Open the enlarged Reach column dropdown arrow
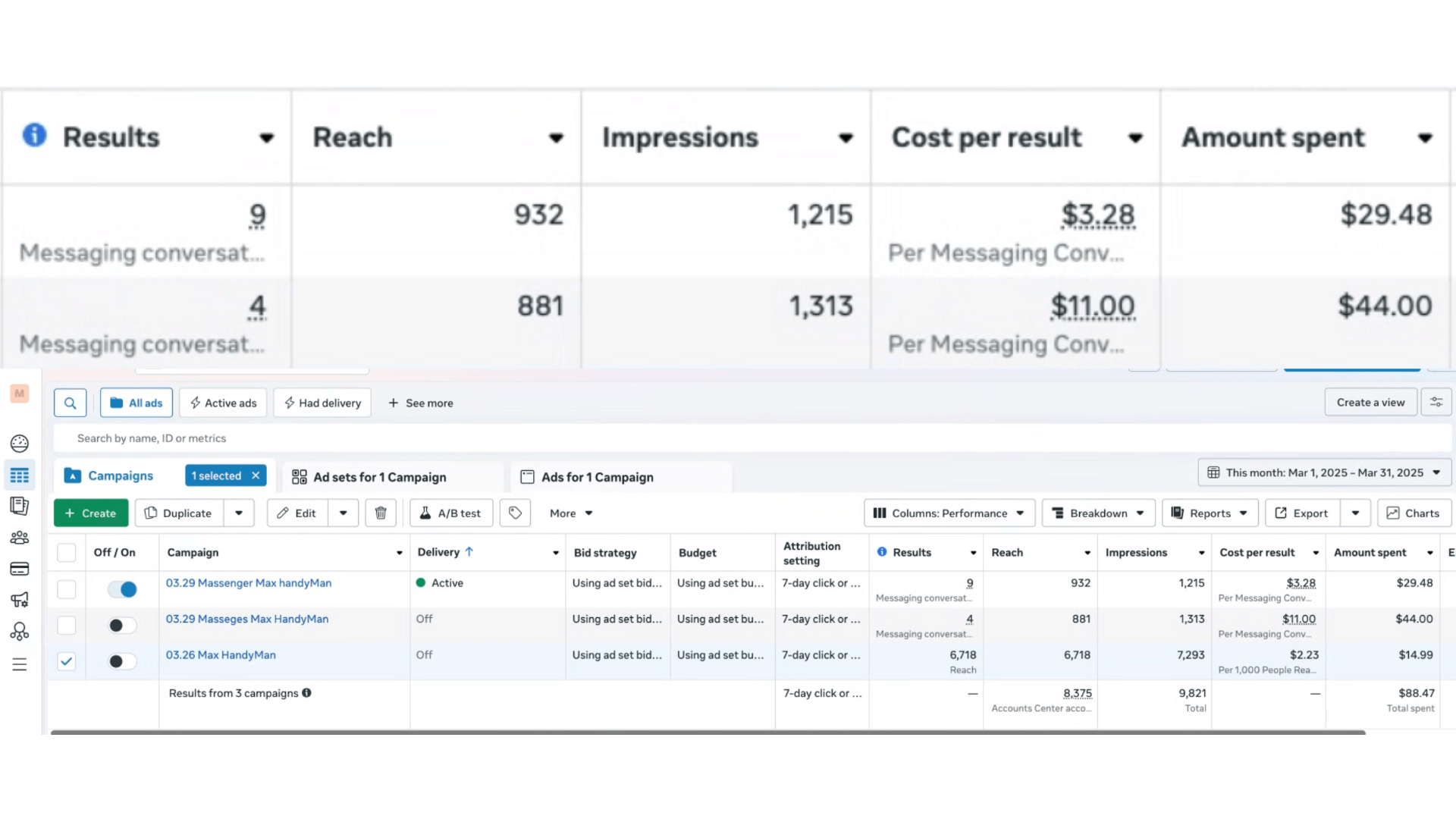Image resolution: width=1456 pixels, height=819 pixels. click(557, 138)
